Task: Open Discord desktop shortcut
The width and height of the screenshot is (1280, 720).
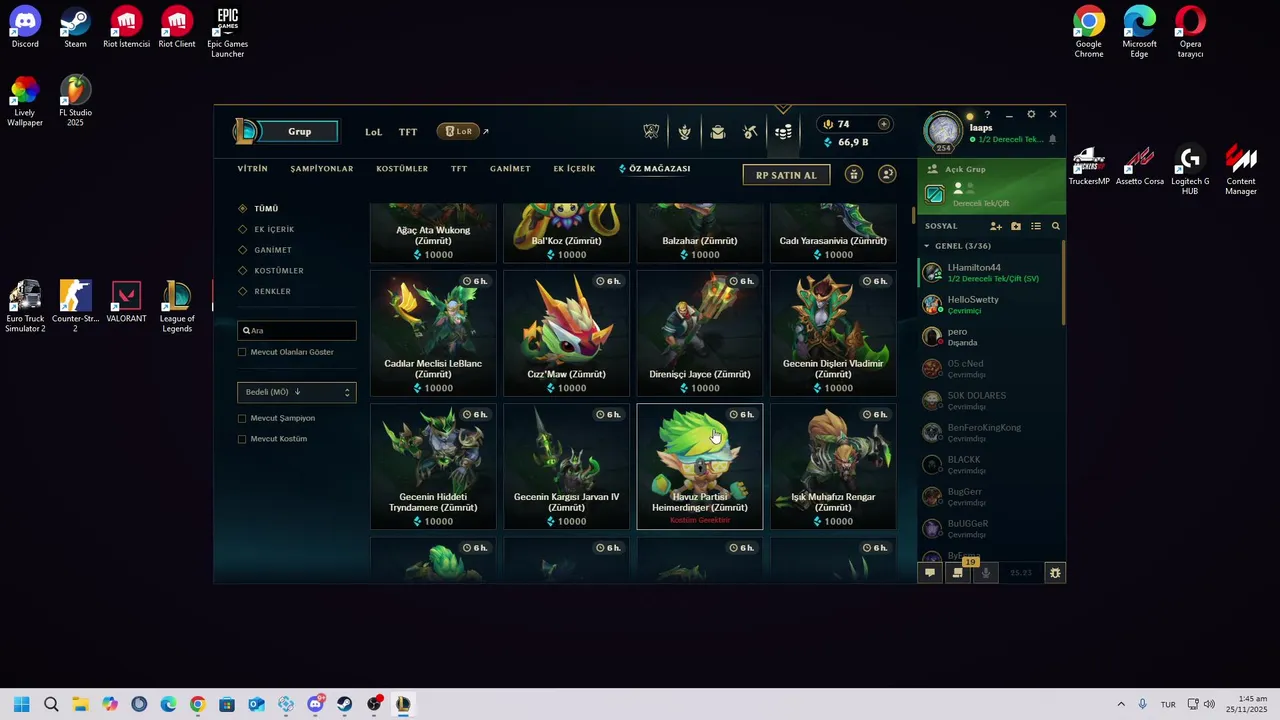Action: coord(25,28)
